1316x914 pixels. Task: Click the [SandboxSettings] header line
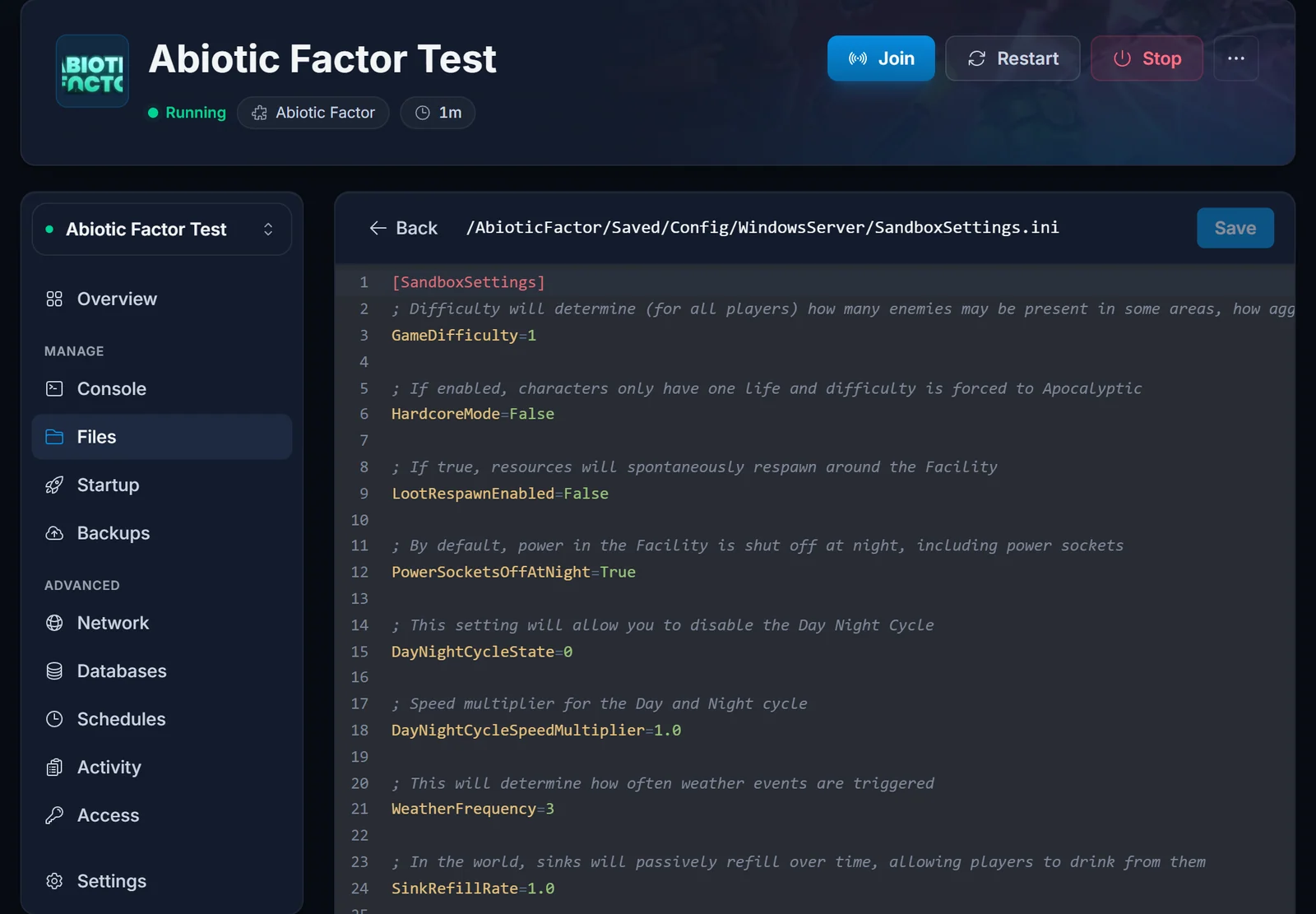point(468,282)
